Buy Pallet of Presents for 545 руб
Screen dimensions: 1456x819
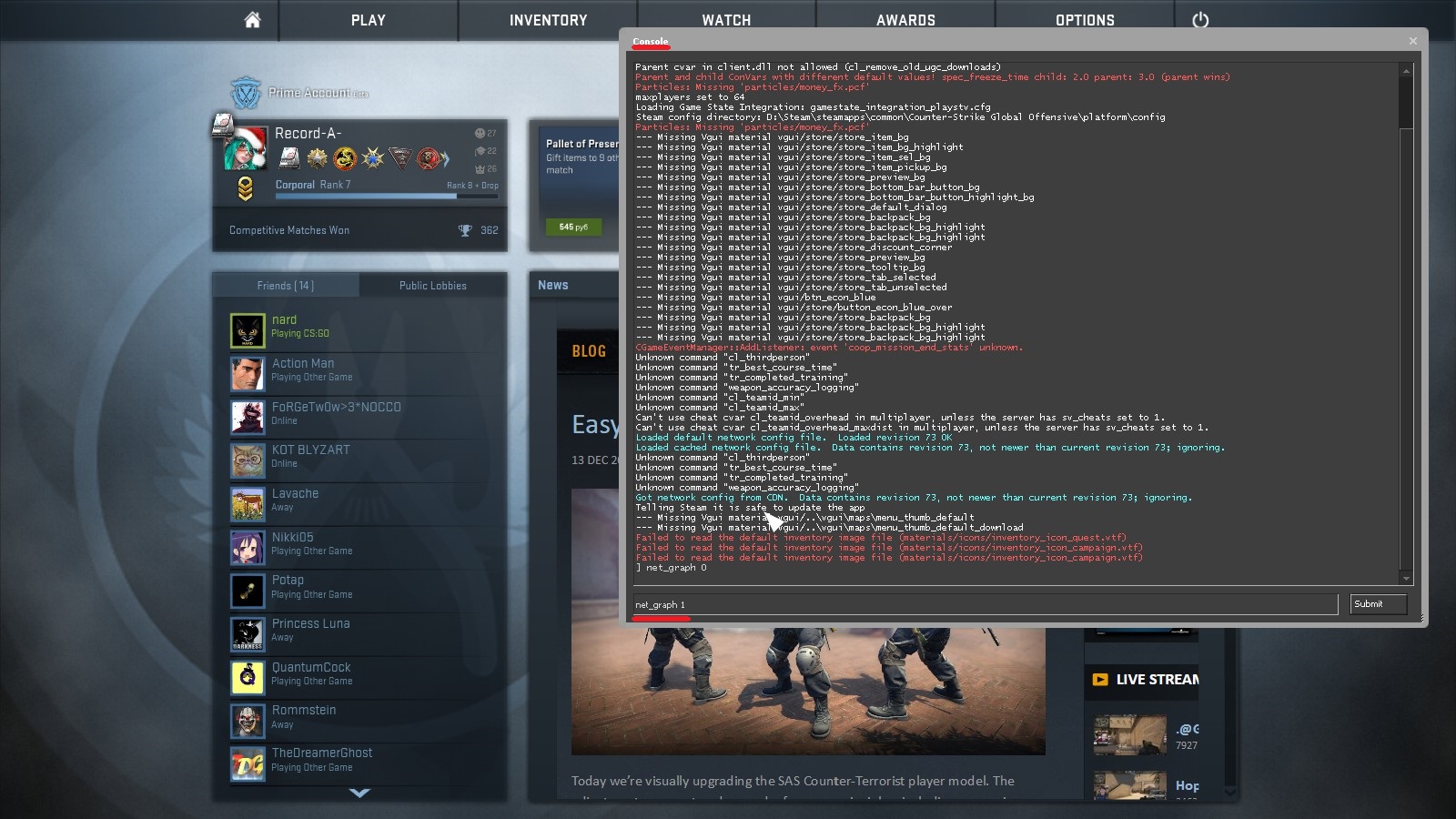[x=573, y=227]
